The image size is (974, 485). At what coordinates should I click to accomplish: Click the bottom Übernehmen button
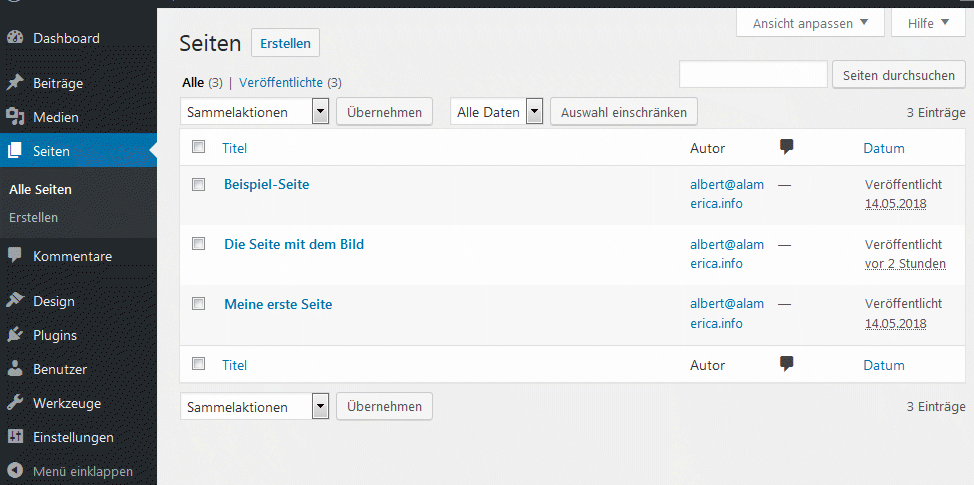pyautogui.click(x=385, y=407)
